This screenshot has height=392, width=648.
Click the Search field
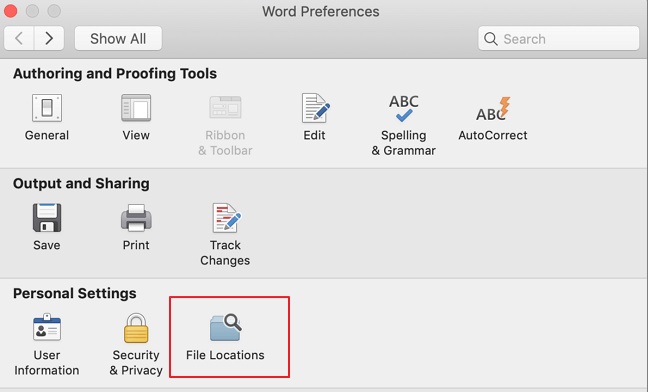[559, 38]
